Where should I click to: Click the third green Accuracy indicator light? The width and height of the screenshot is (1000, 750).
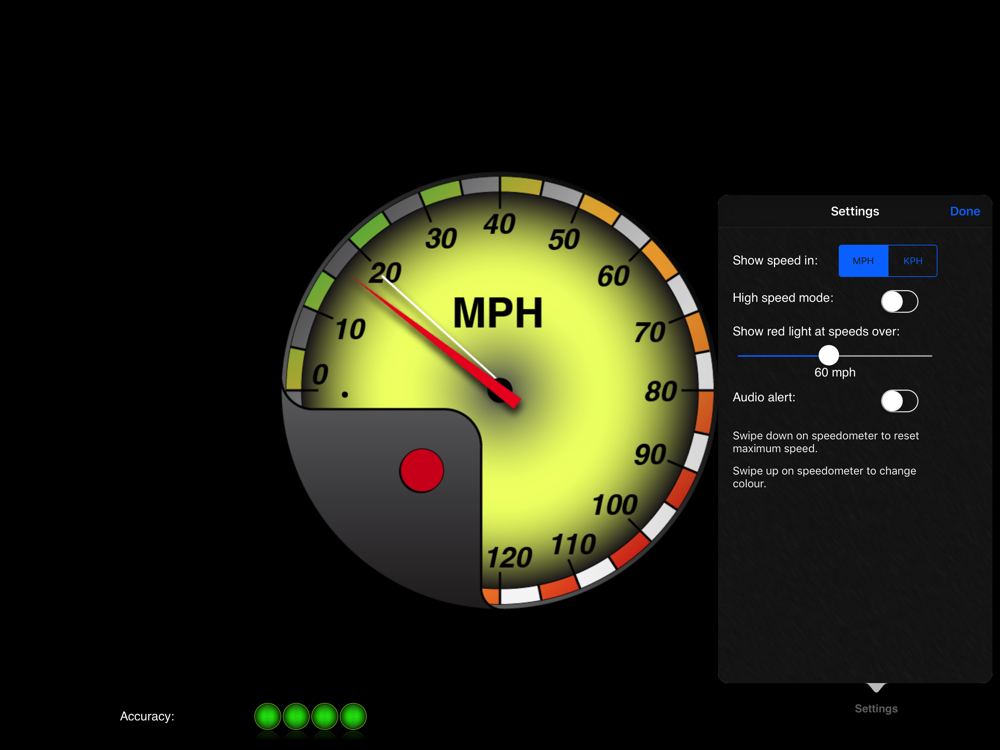click(x=325, y=716)
